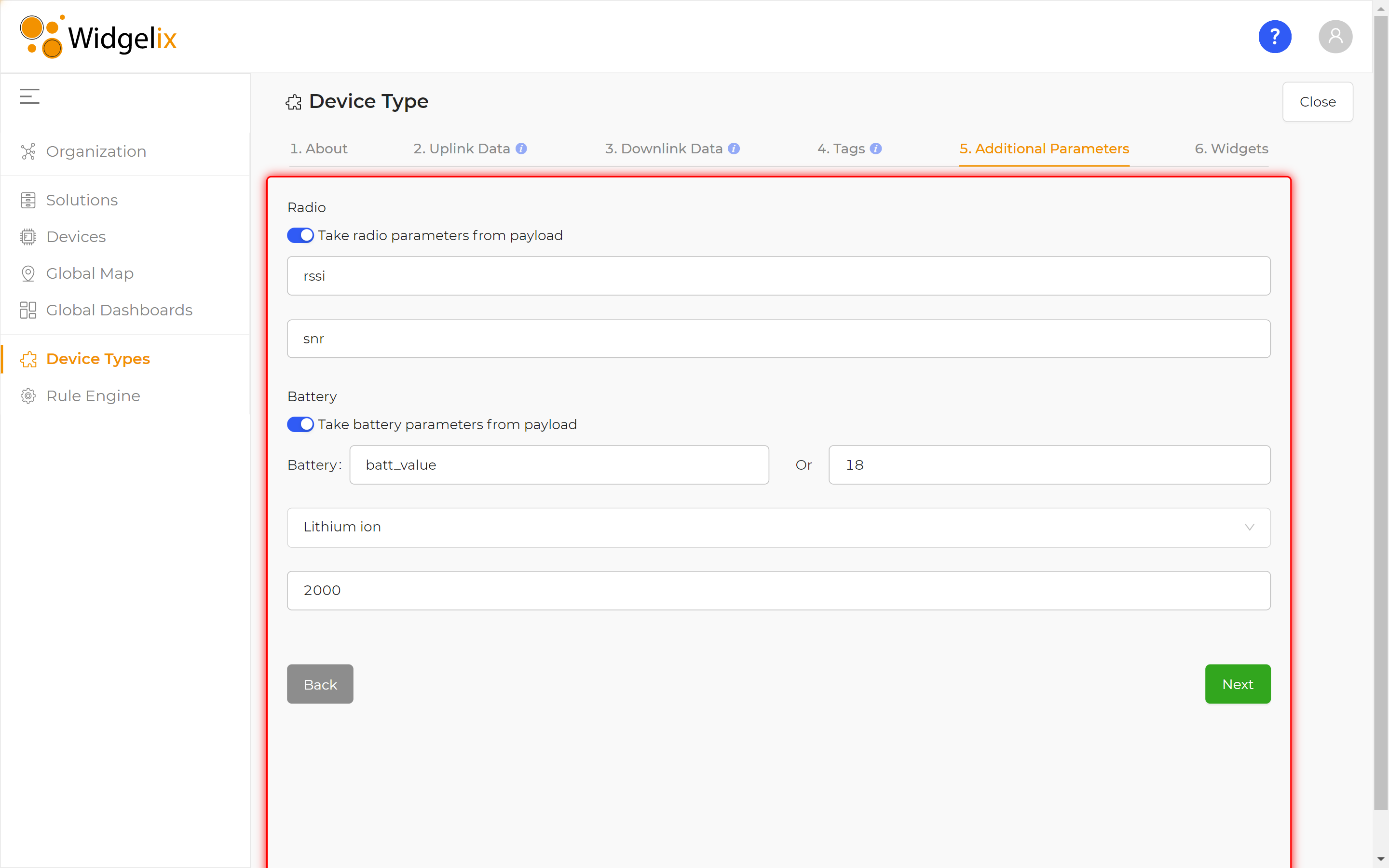Switch to the 6. Widgets tab
The height and width of the screenshot is (868, 1389).
(x=1231, y=149)
